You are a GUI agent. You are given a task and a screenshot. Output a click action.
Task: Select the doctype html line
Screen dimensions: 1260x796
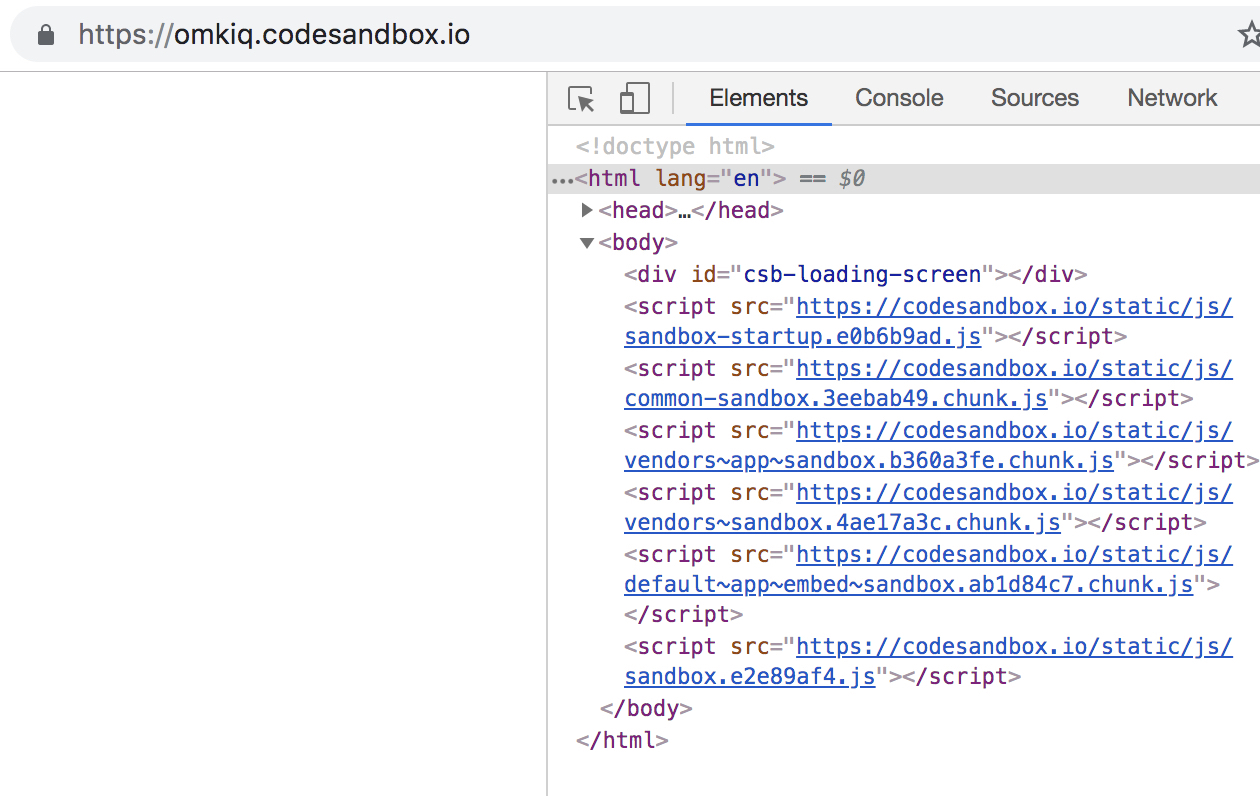coord(675,146)
